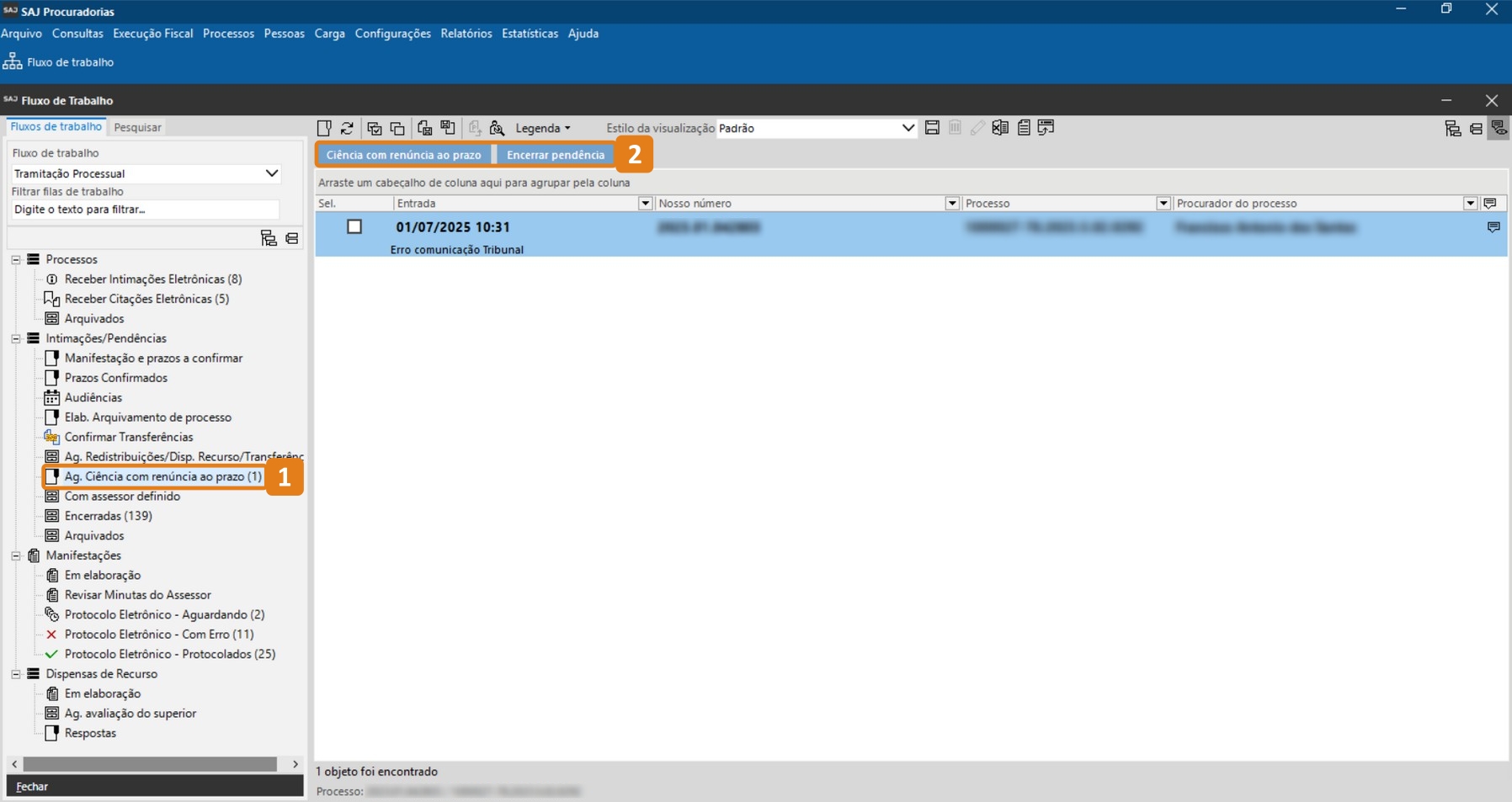Click the Excel export icon in toolbar
The image size is (1512, 802).
click(1000, 128)
